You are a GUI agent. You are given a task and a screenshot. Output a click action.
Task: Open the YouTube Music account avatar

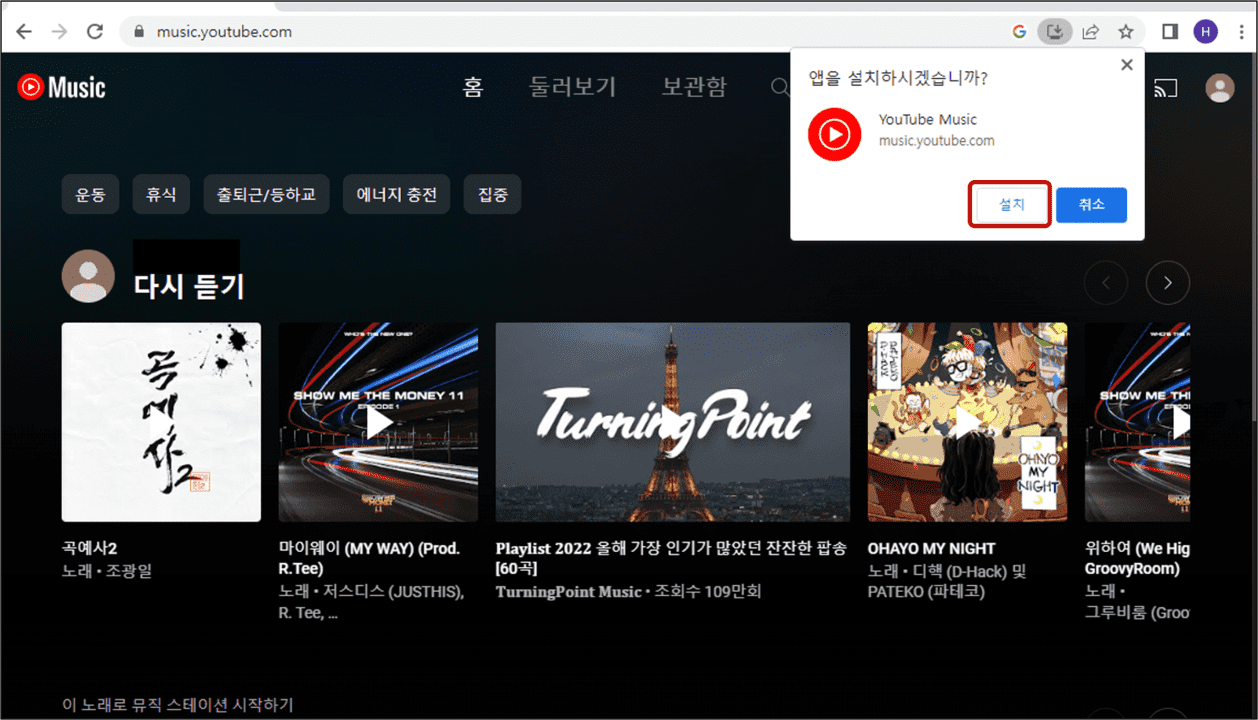coord(1220,88)
